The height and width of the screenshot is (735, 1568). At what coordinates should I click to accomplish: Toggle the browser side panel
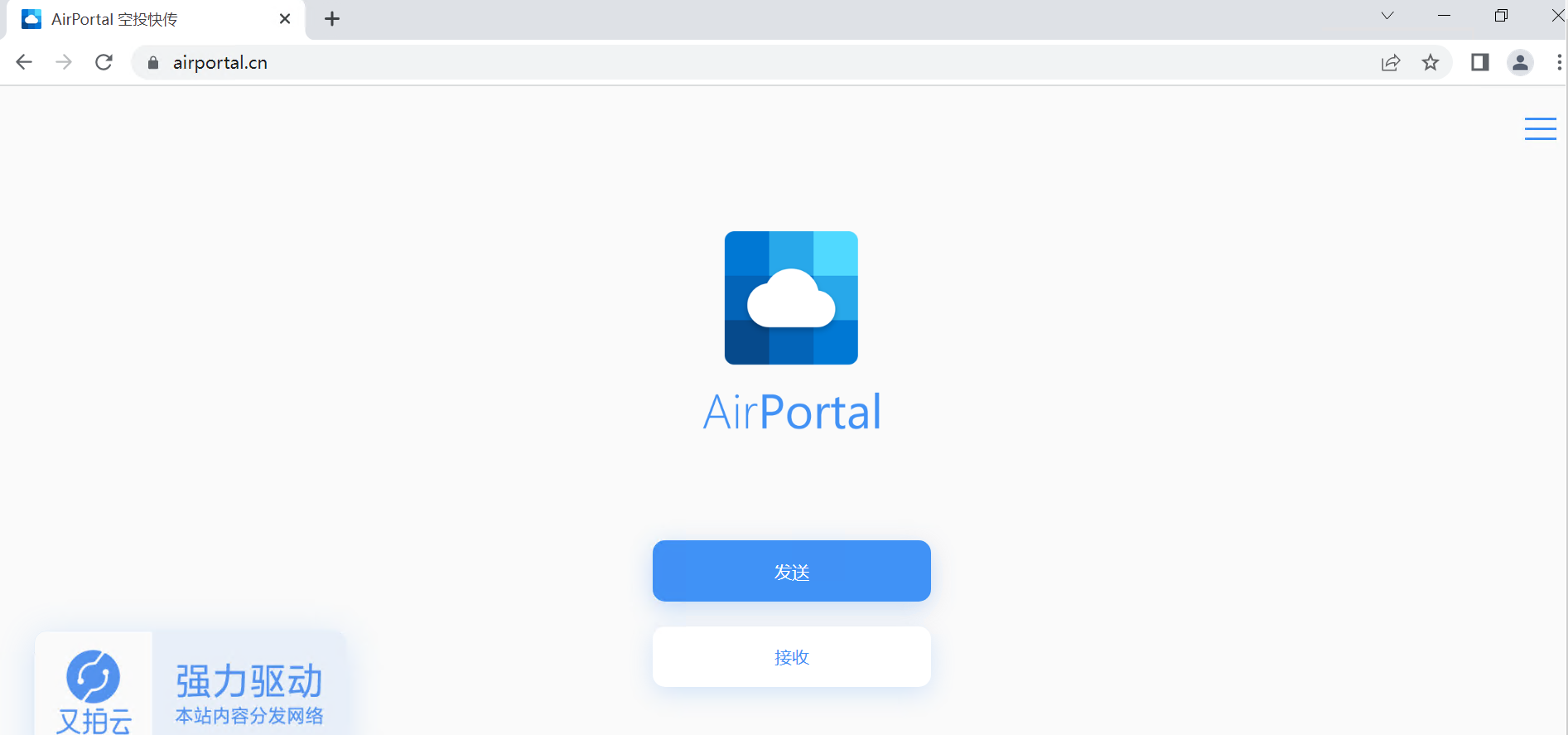click(x=1480, y=62)
